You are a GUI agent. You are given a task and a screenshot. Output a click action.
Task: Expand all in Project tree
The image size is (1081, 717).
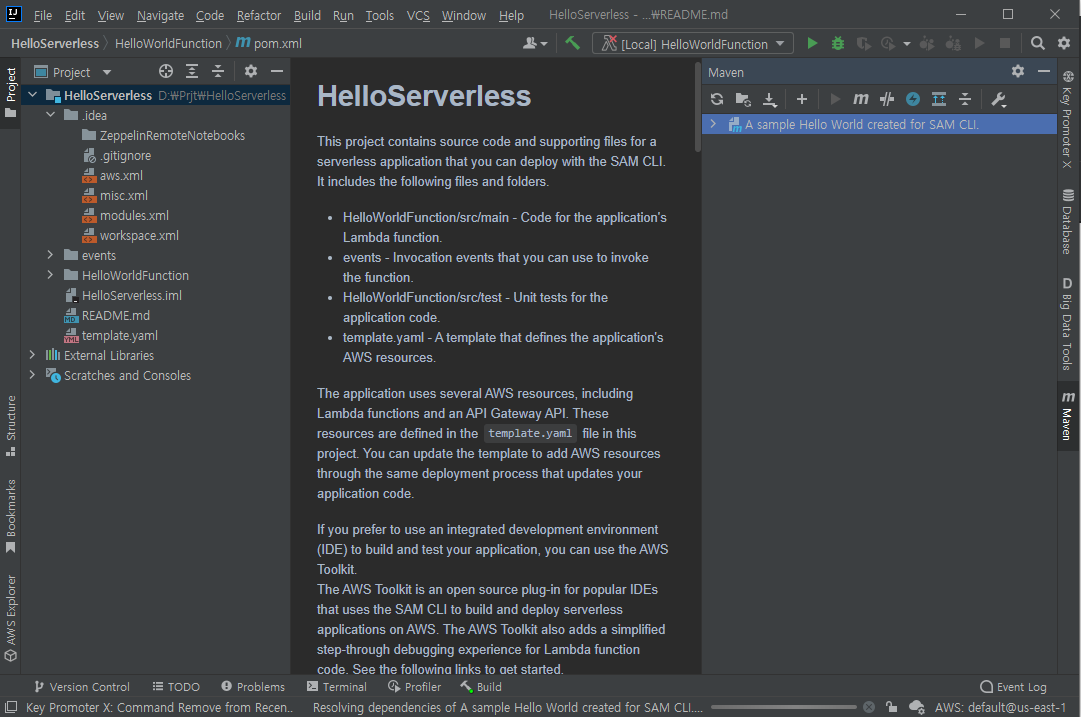click(192, 71)
